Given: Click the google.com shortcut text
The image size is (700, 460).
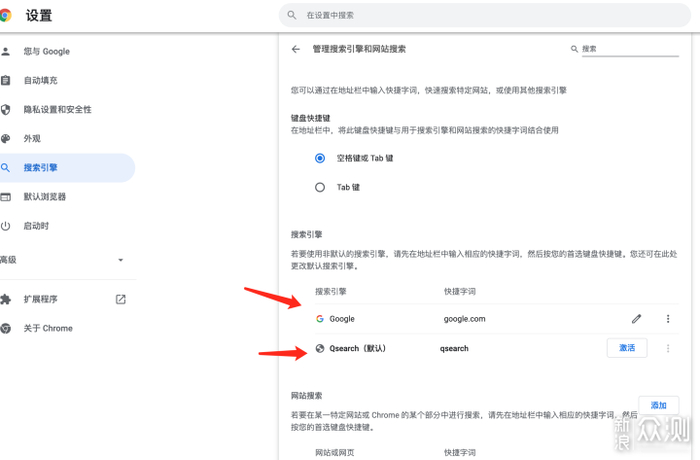Looking at the screenshot, I should [x=464, y=319].
